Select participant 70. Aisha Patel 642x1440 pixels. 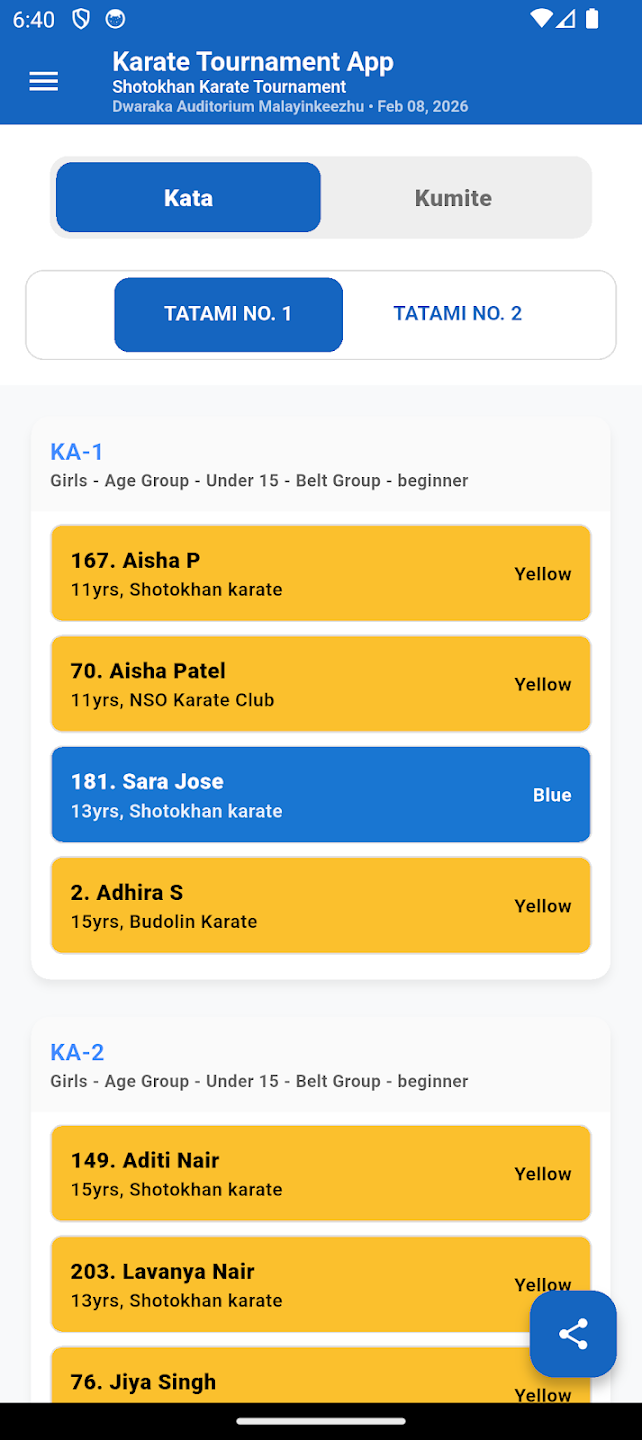pos(320,683)
